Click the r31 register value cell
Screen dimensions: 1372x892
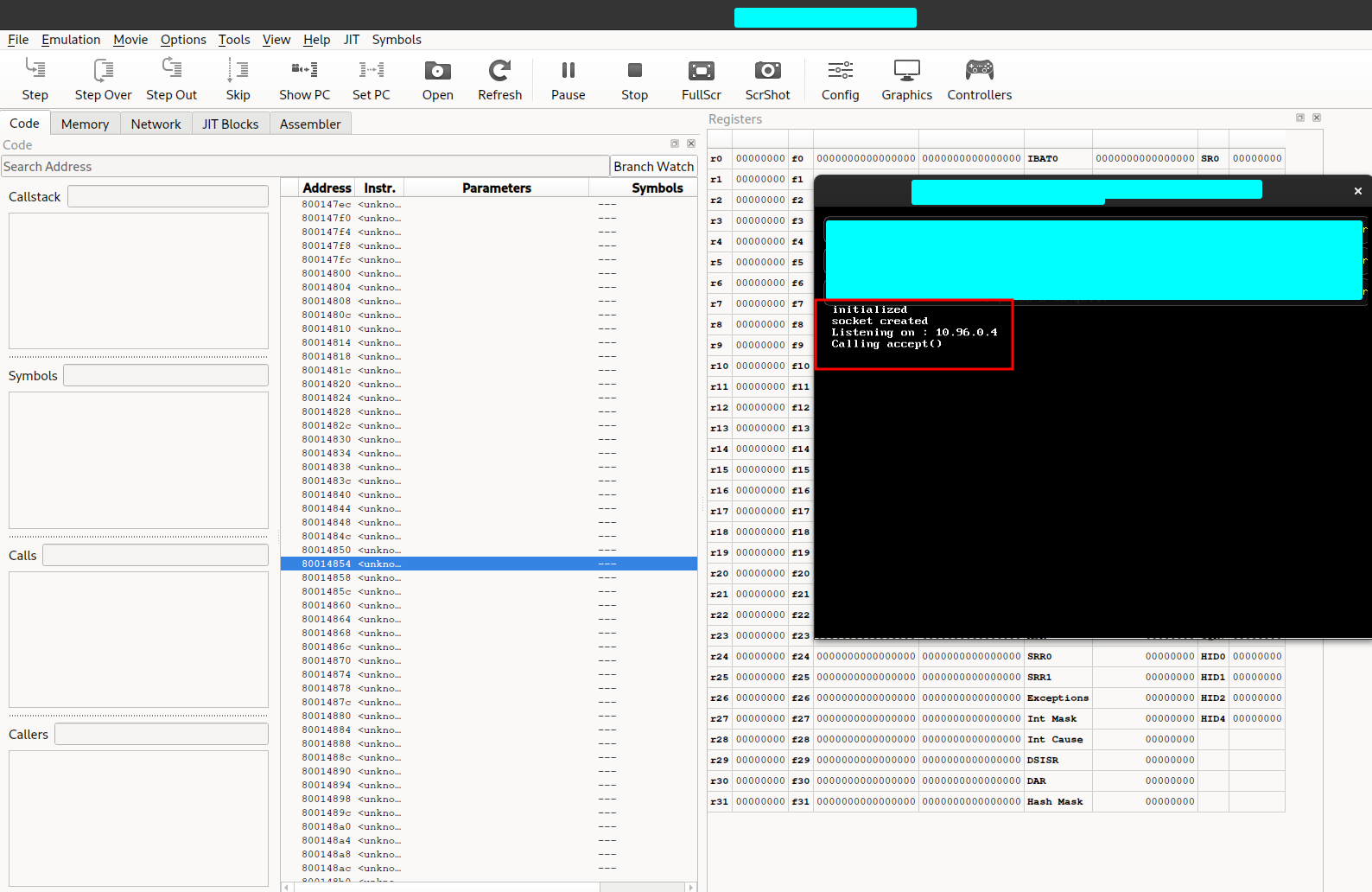point(760,801)
